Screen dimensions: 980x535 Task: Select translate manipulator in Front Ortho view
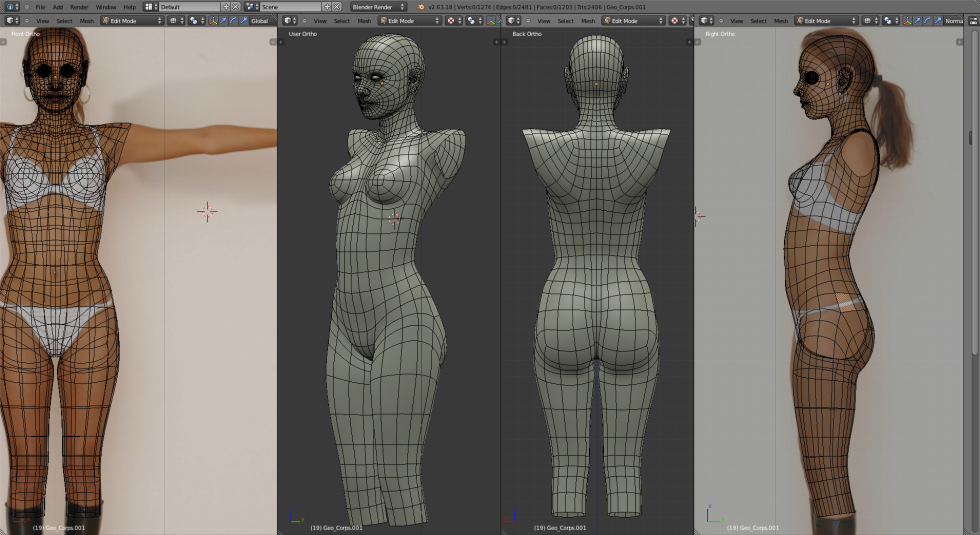click(x=223, y=20)
